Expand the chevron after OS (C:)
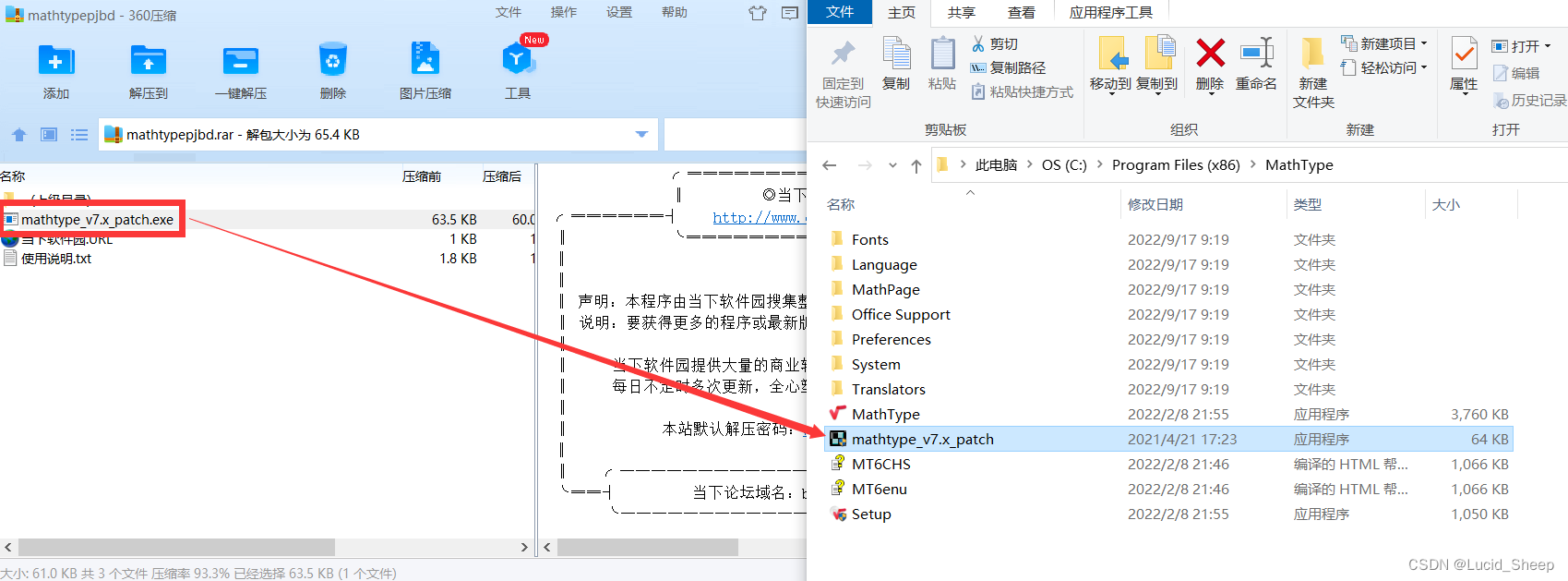The height and width of the screenshot is (581, 1568). coord(1099,164)
